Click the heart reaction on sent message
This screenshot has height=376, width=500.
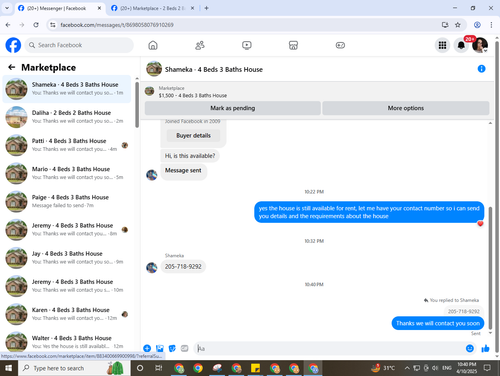[480, 224]
